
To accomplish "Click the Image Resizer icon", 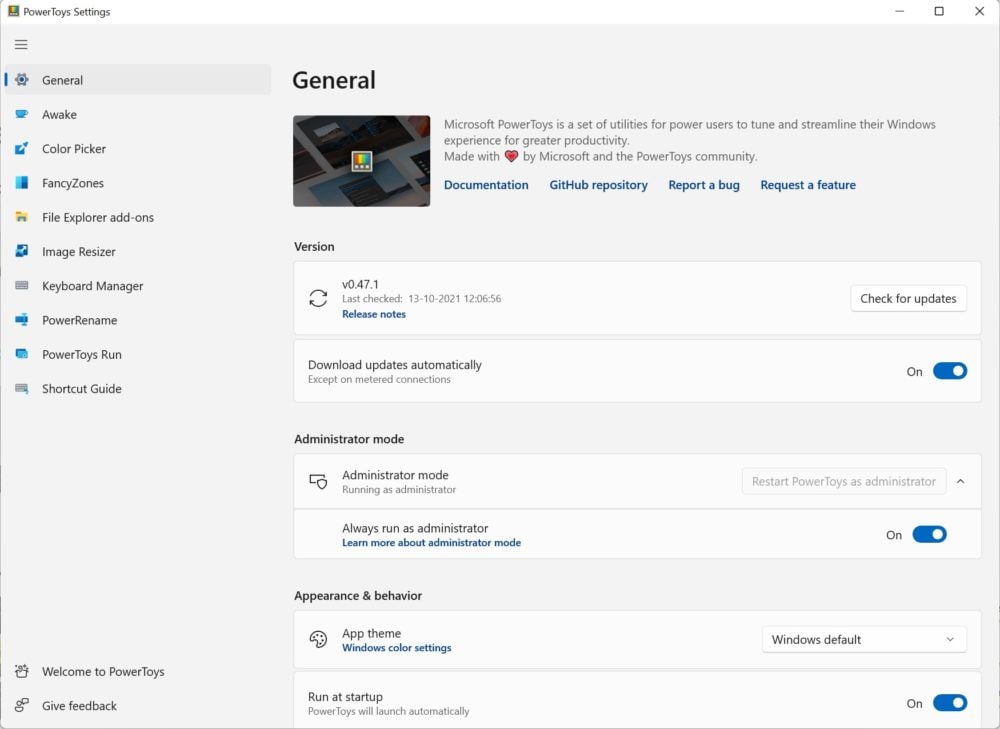I will click(x=22, y=252).
